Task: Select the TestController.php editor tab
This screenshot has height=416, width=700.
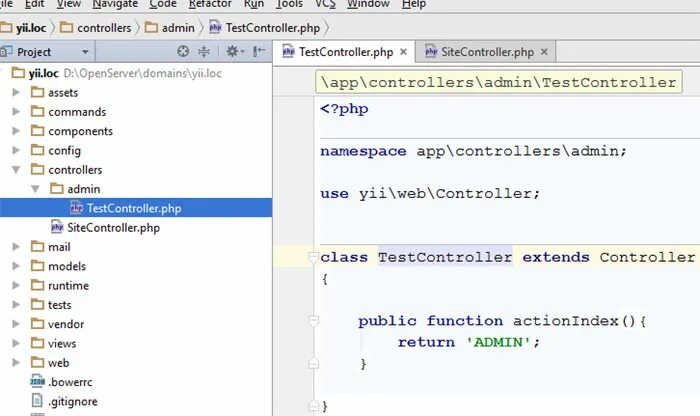Action: coord(344,52)
